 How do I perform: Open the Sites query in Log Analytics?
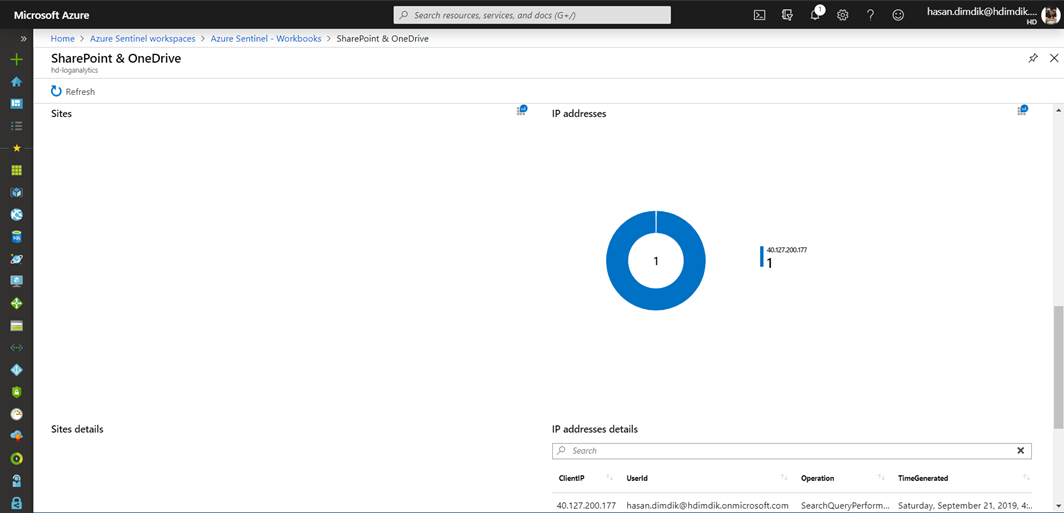click(x=522, y=110)
